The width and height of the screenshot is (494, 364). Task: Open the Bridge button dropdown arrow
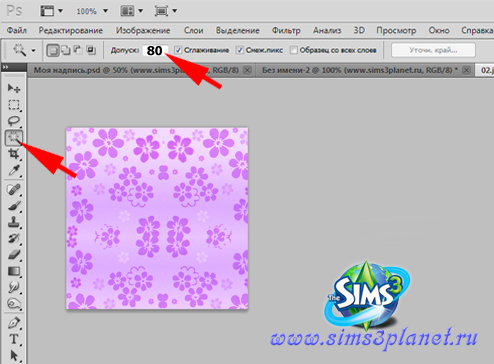click(x=60, y=11)
